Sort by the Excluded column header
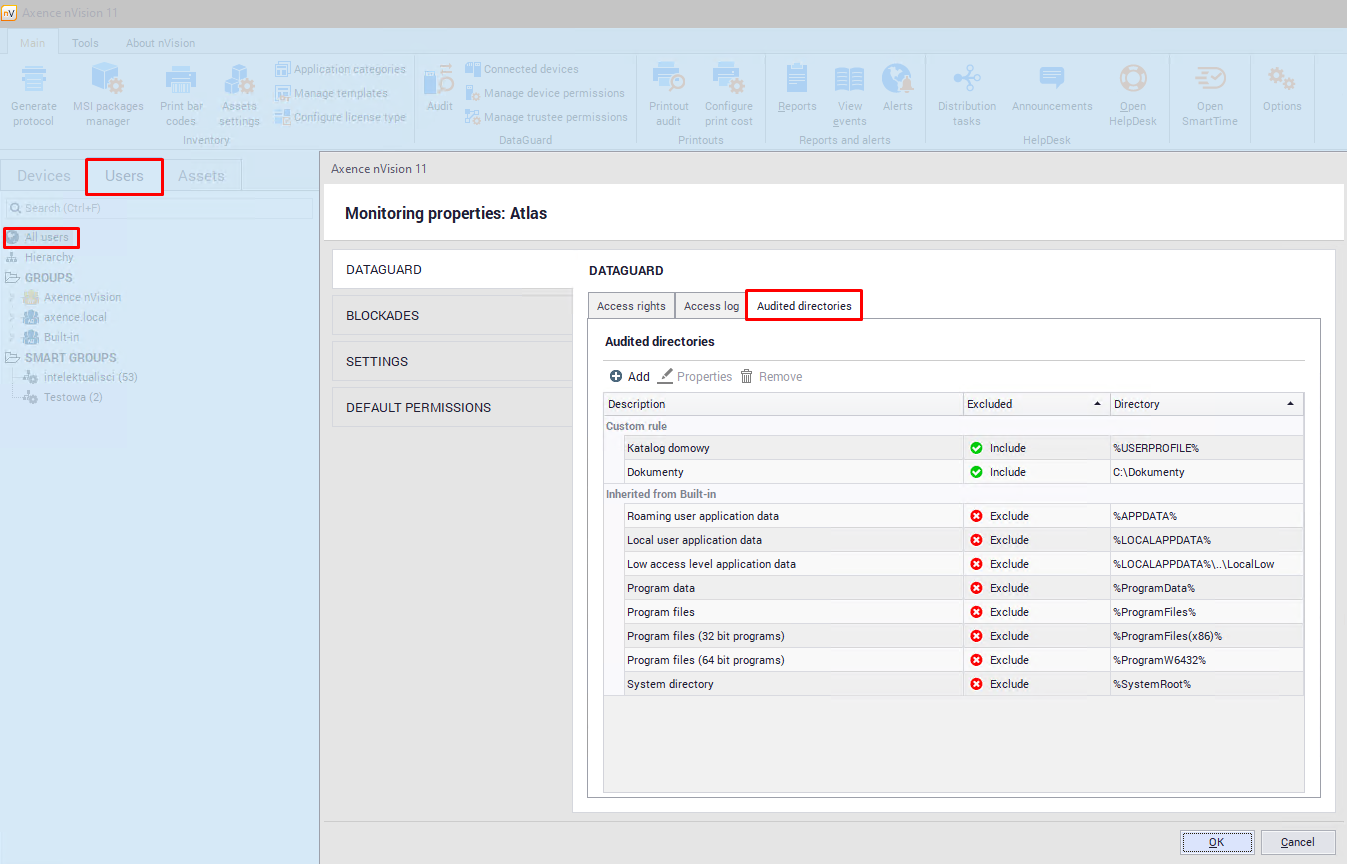The width and height of the screenshot is (1347, 864). coord(1036,404)
